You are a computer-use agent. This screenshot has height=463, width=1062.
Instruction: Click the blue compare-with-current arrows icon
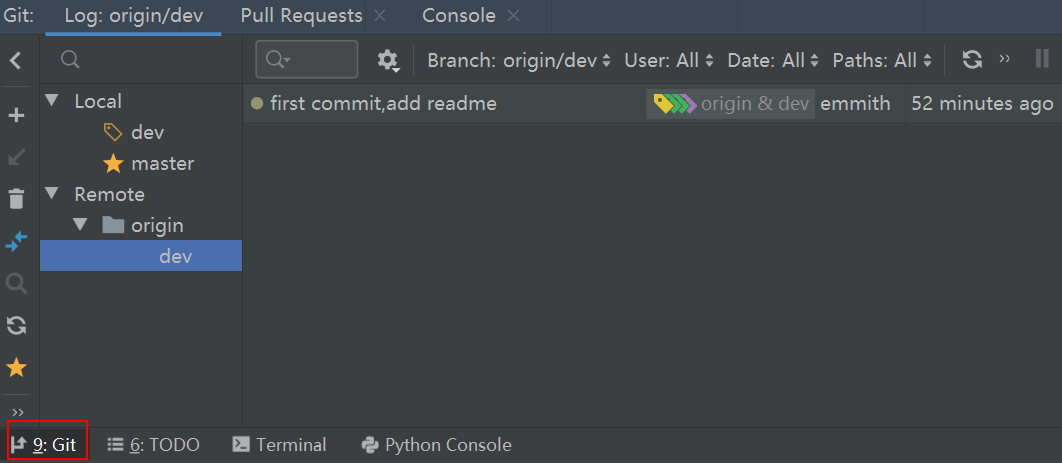16,241
